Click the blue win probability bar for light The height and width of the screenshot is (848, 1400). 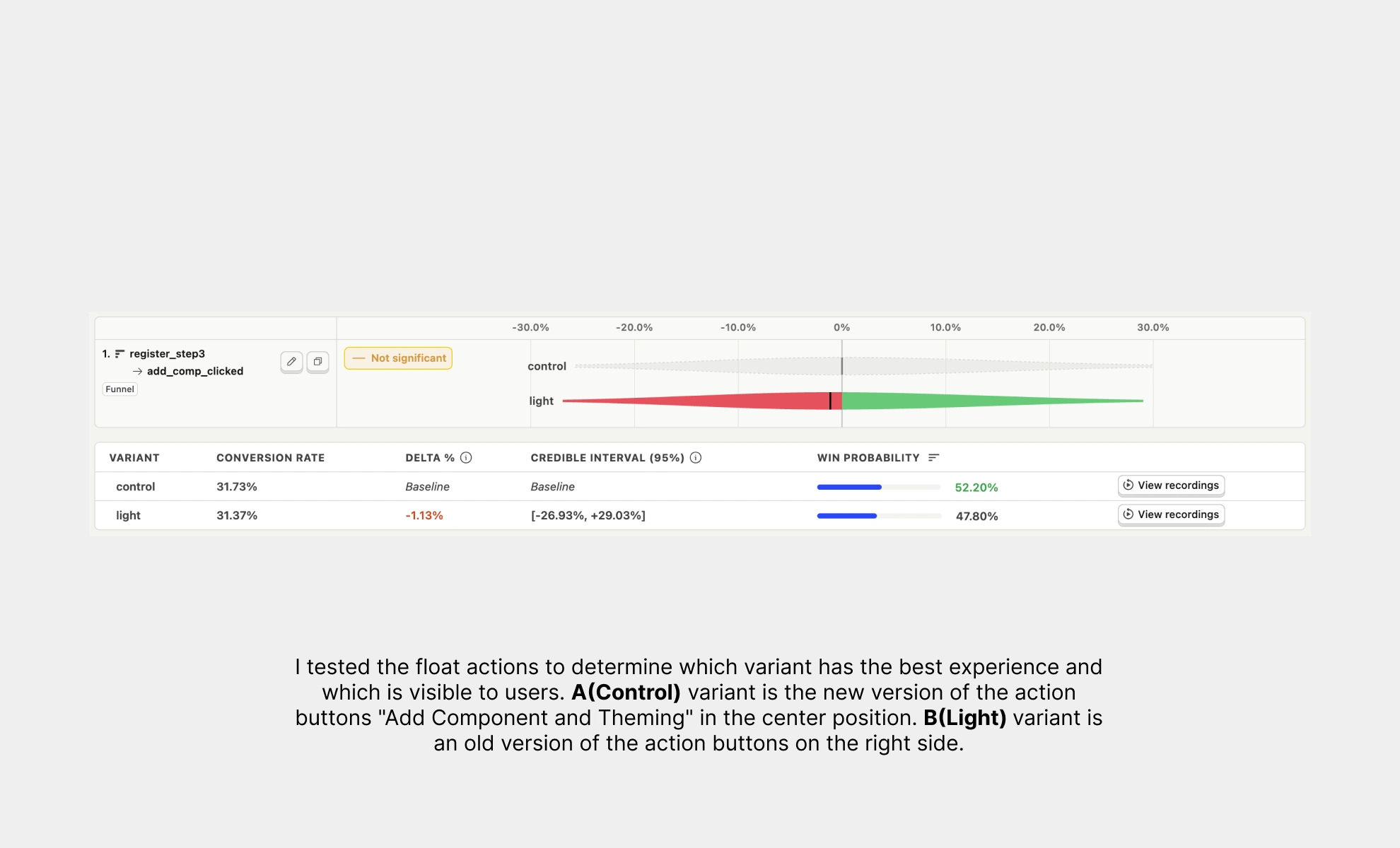pyautogui.click(x=846, y=516)
